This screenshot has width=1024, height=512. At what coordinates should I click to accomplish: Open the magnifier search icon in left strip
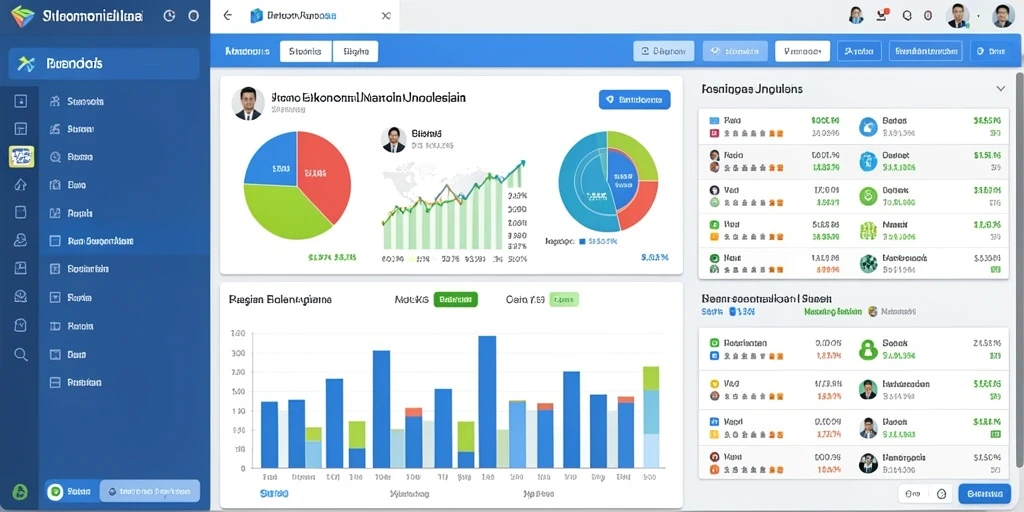tap(21, 354)
